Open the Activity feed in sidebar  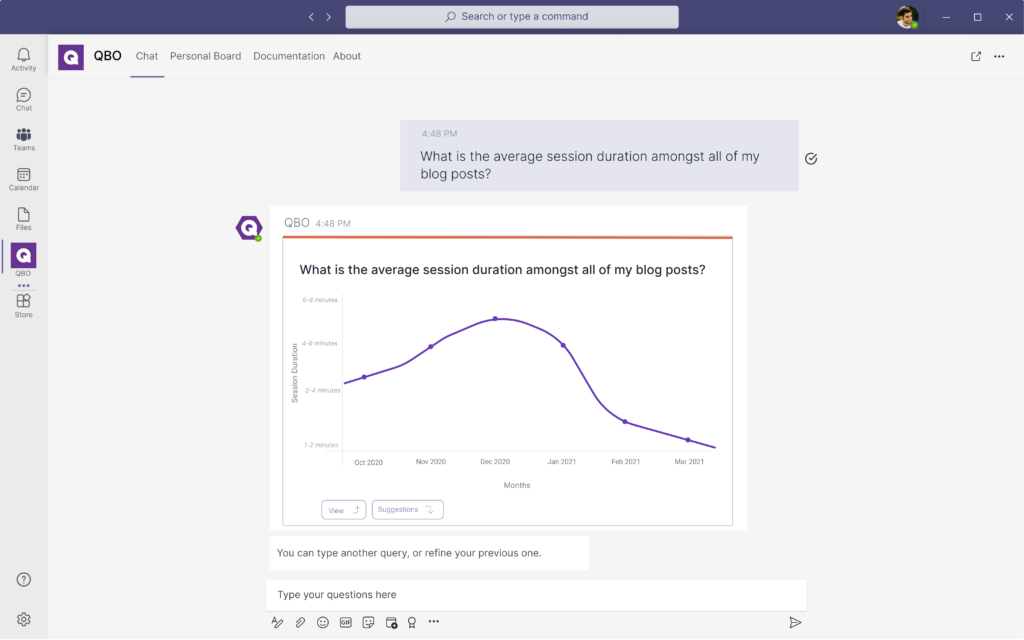click(24, 59)
